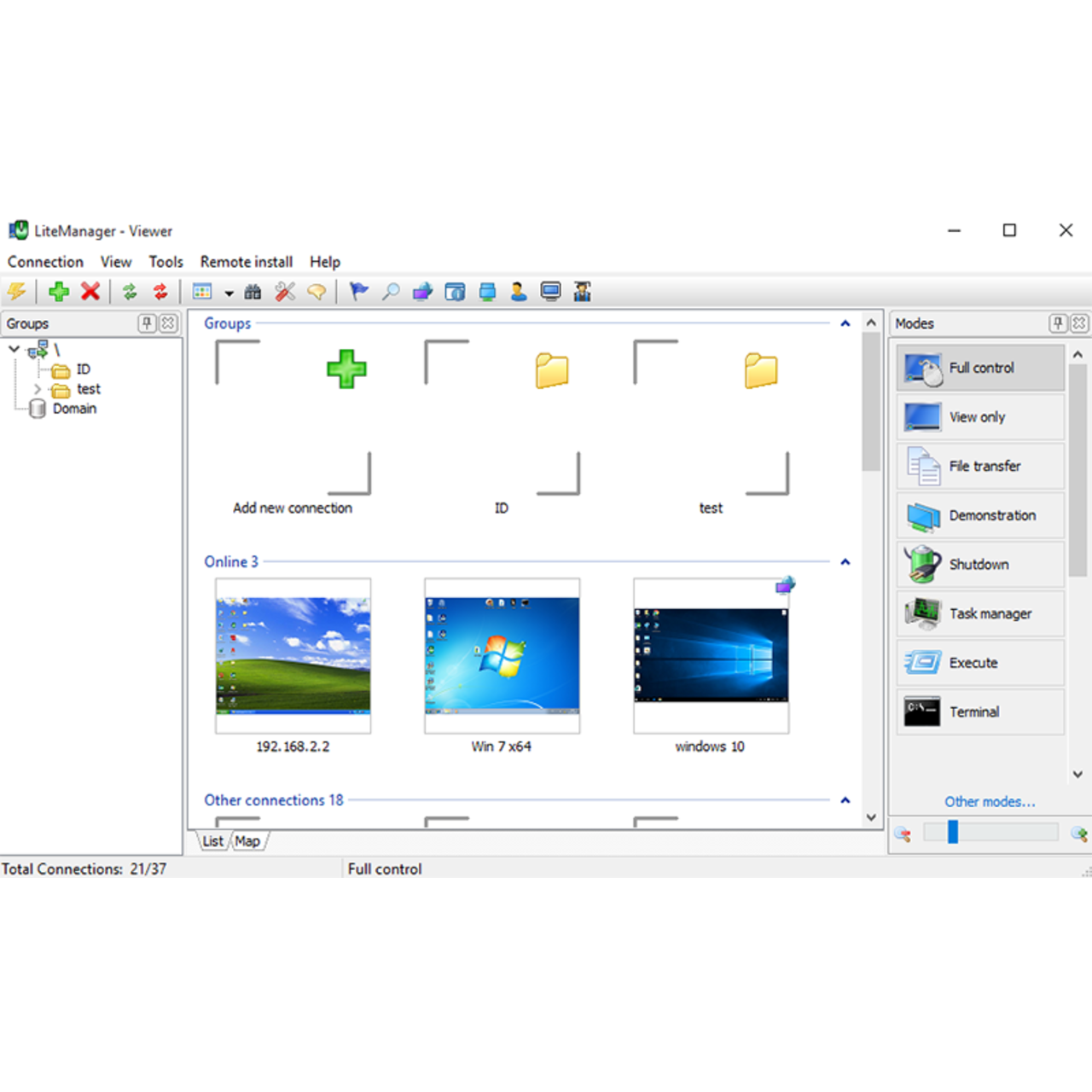
Task: Select the File transfer mode icon
Action: (x=921, y=466)
